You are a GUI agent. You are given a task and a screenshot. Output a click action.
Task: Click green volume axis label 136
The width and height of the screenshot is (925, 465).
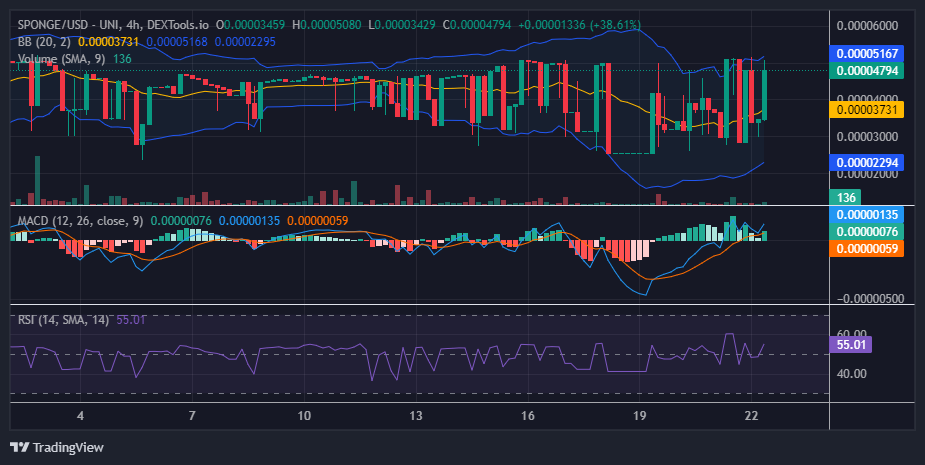pyautogui.click(x=845, y=197)
